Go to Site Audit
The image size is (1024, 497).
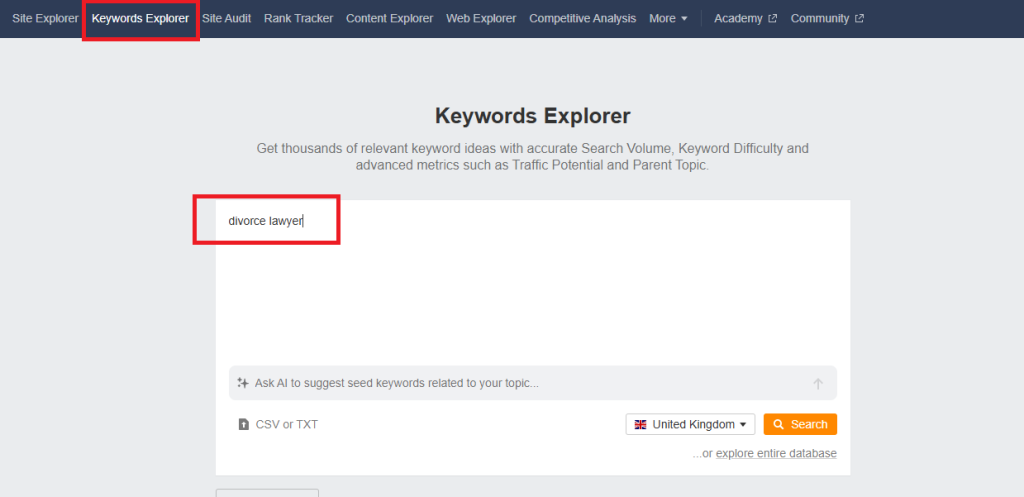pos(226,18)
